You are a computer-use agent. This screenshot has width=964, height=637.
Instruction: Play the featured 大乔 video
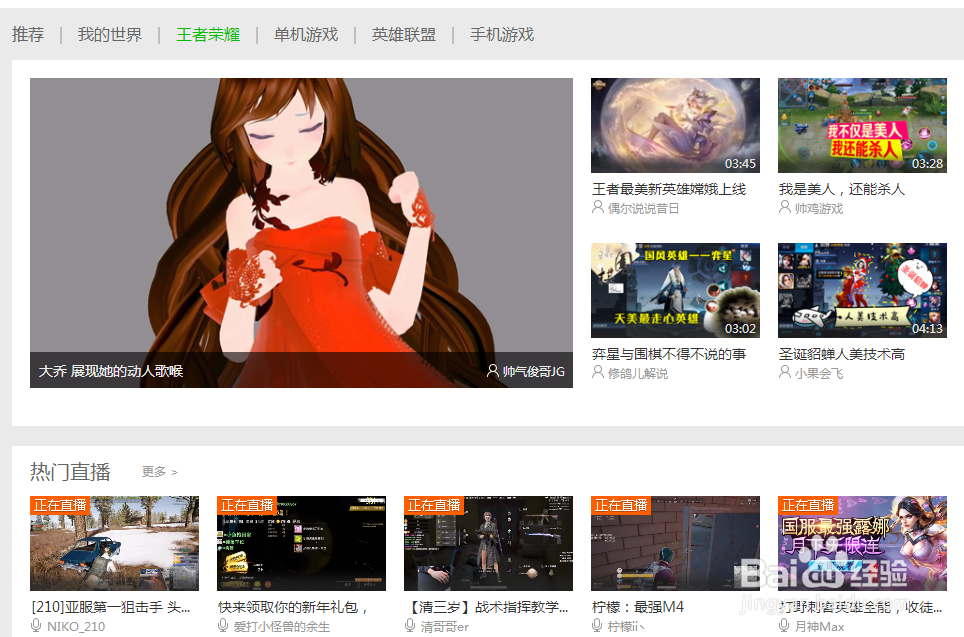[x=301, y=232]
